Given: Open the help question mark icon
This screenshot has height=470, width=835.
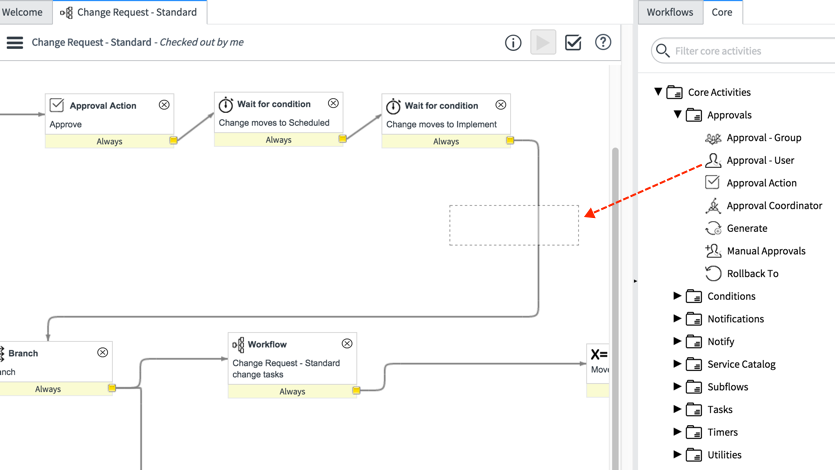Looking at the screenshot, I should [603, 42].
